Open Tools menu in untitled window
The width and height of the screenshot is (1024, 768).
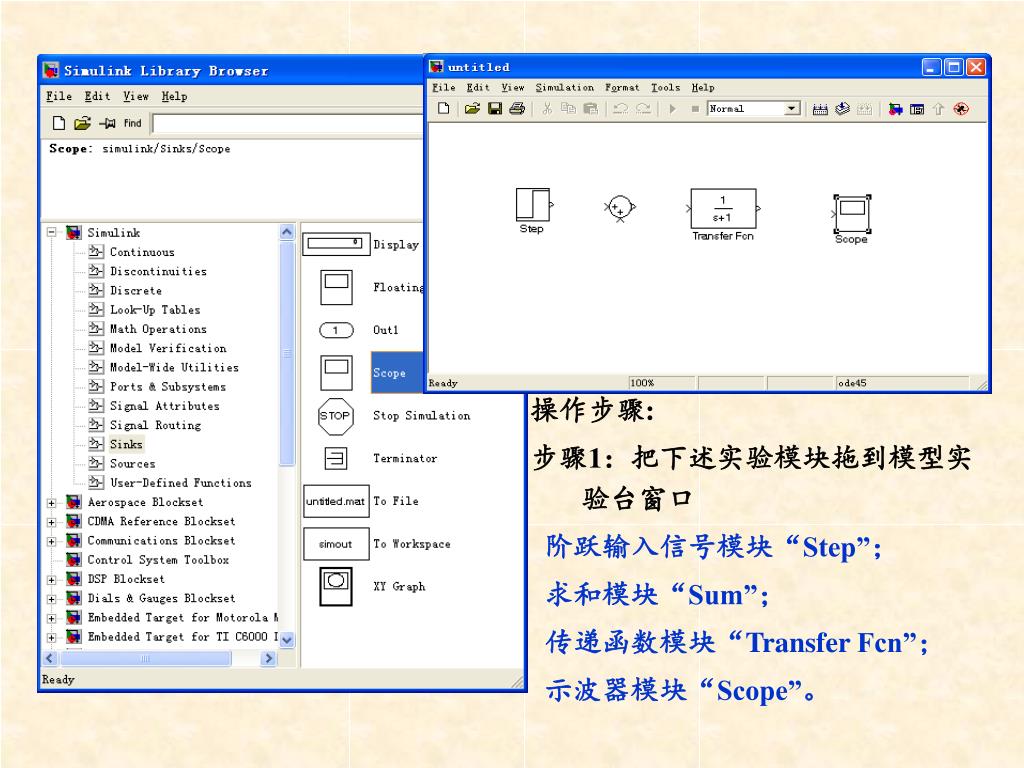coord(665,88)
